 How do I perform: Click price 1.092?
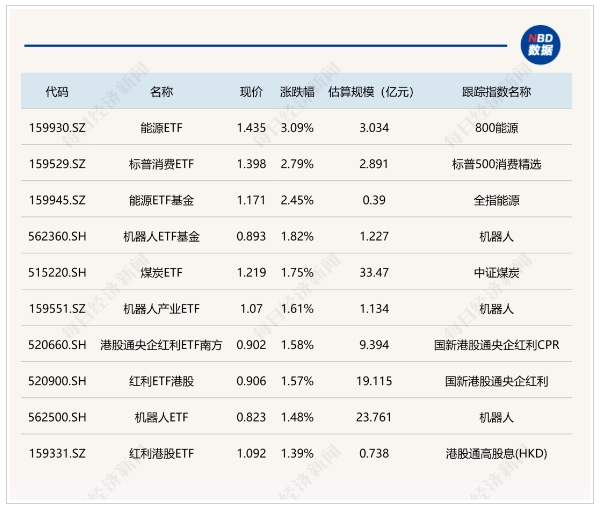point(251,453)
